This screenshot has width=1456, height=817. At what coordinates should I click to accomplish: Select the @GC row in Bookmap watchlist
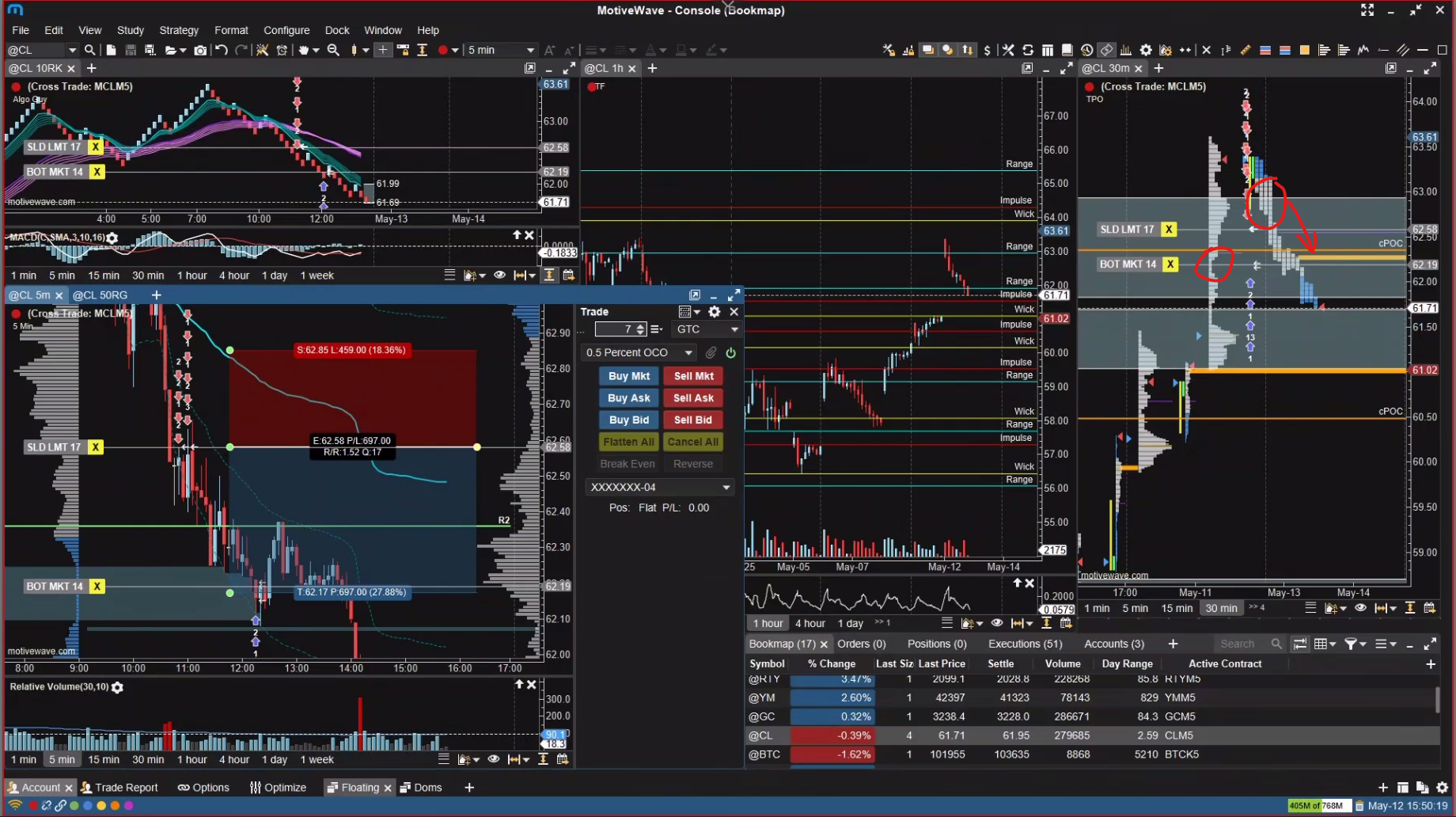[1092, 716]
